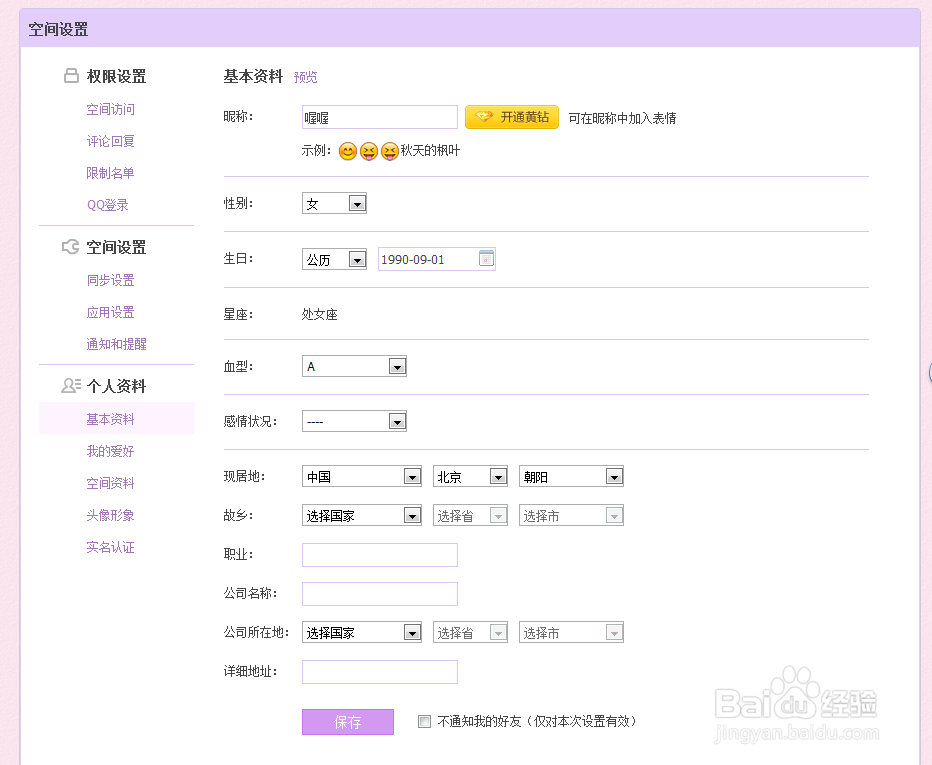Viewport: 932px width, 765px height.
Task: Click the emoji right before 秋天的枫叶
Action: click(x=389, y=151)
